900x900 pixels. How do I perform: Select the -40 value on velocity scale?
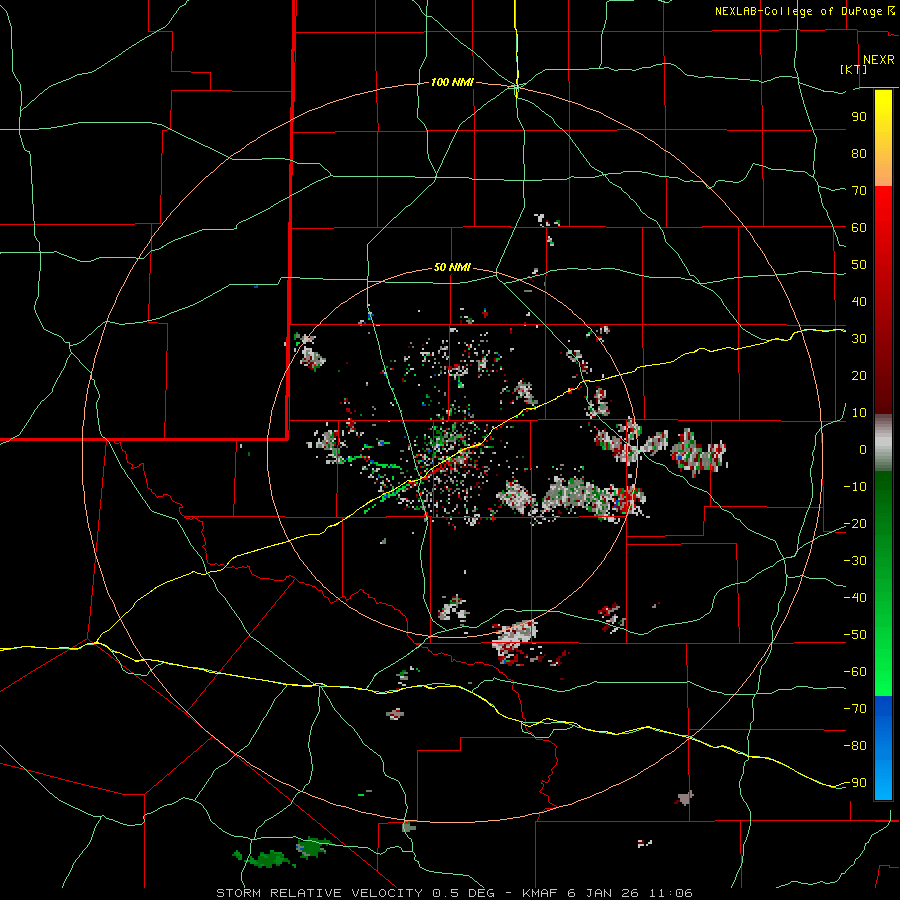click(855, 598)
